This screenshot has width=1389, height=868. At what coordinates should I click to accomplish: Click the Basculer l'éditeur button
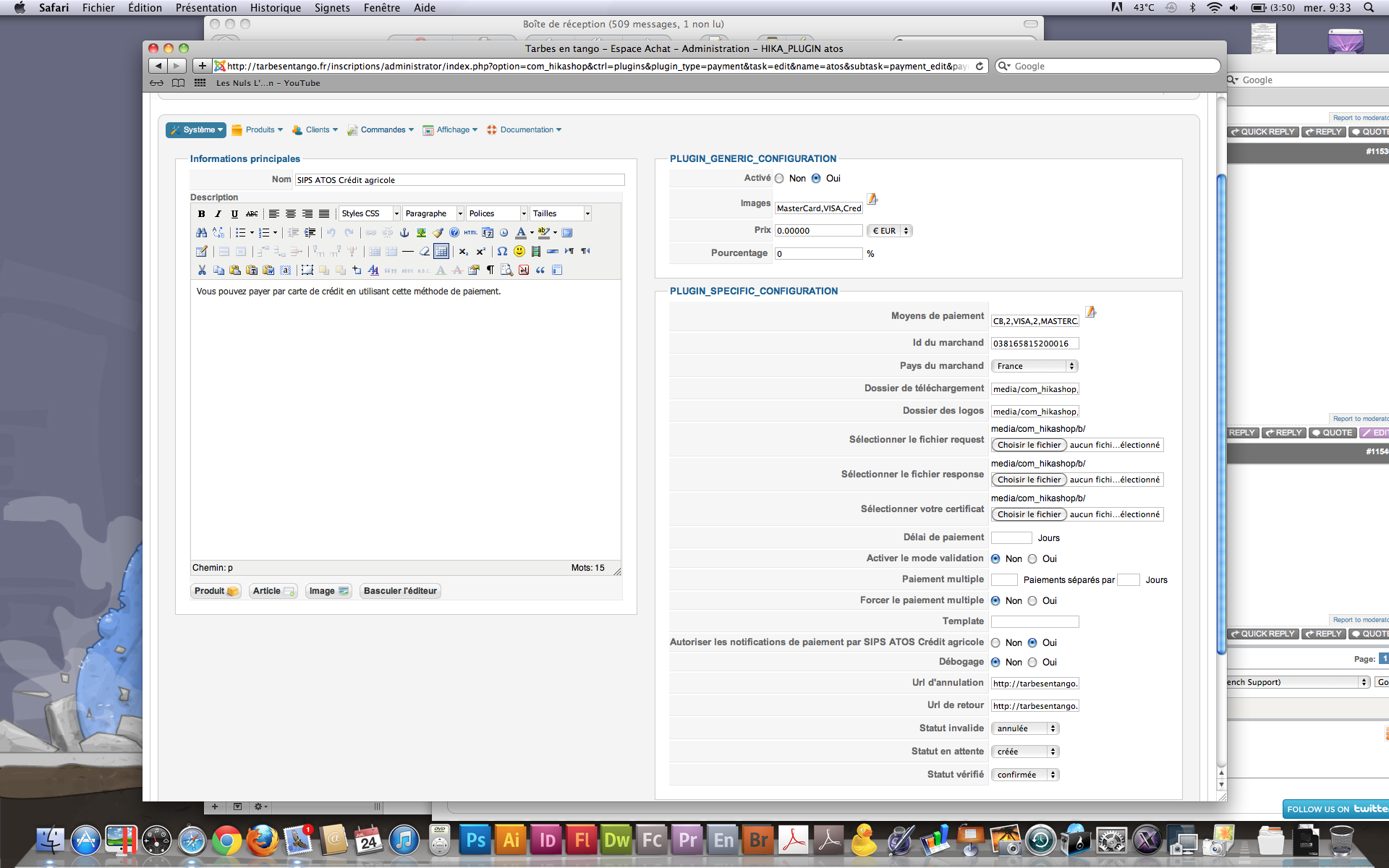(x=400, y=591)
